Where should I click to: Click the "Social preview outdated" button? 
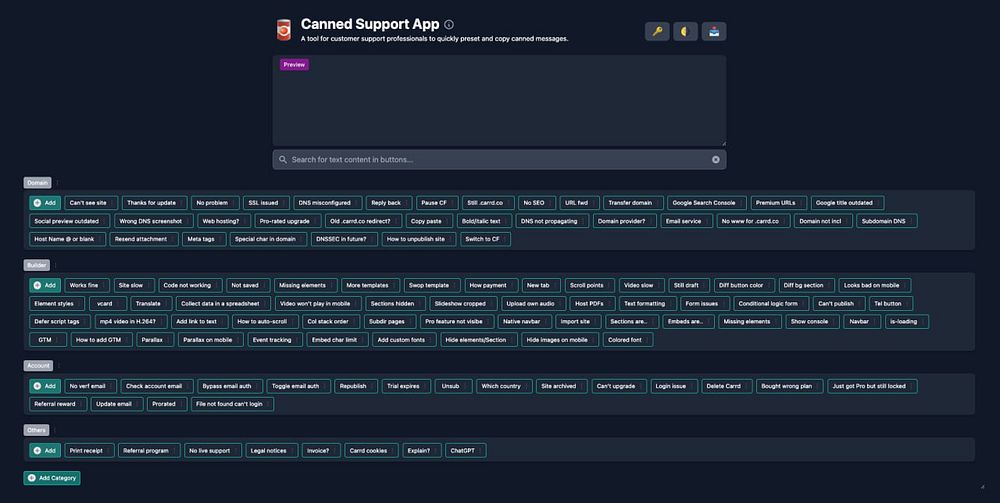70,221
